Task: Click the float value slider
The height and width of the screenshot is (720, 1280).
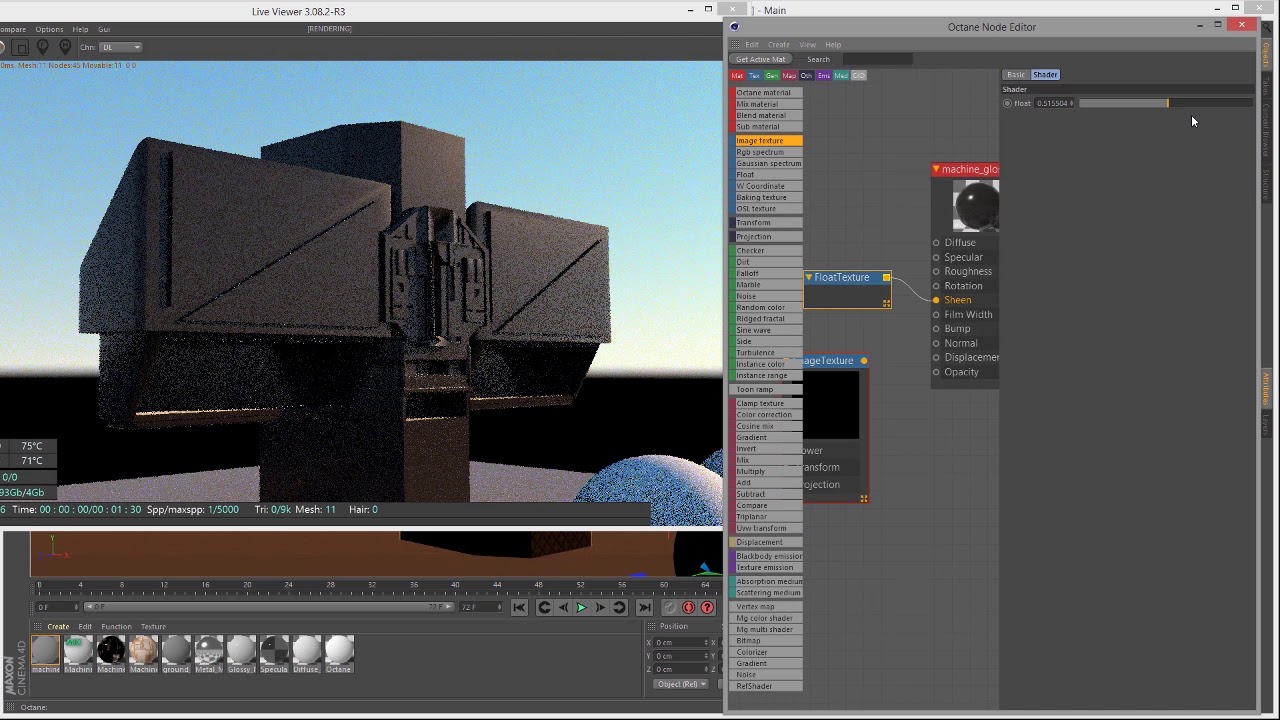Action: [1165, 103]
